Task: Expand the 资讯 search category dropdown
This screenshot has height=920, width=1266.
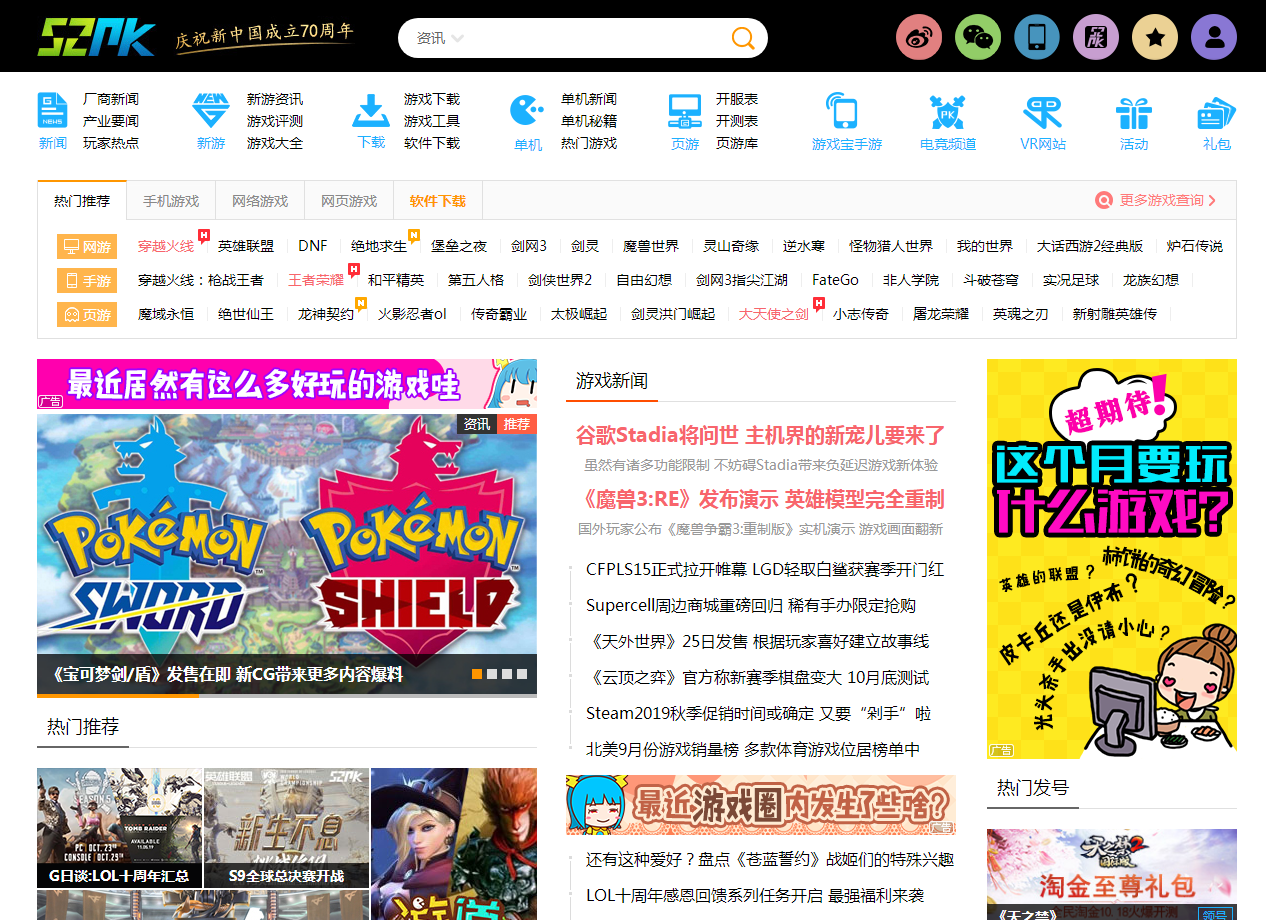Action: (441, 38)
